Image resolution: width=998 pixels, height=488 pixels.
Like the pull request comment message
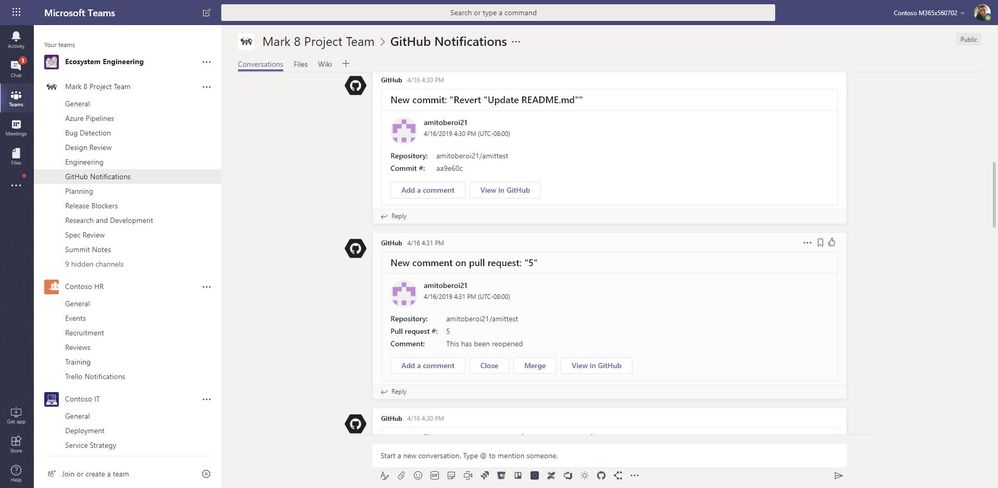coord(832,242)
